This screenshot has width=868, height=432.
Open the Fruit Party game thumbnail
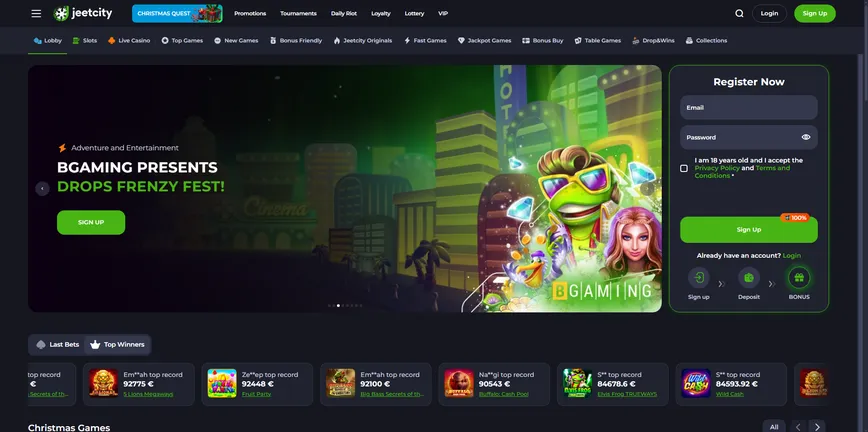[x=222, y=383]
